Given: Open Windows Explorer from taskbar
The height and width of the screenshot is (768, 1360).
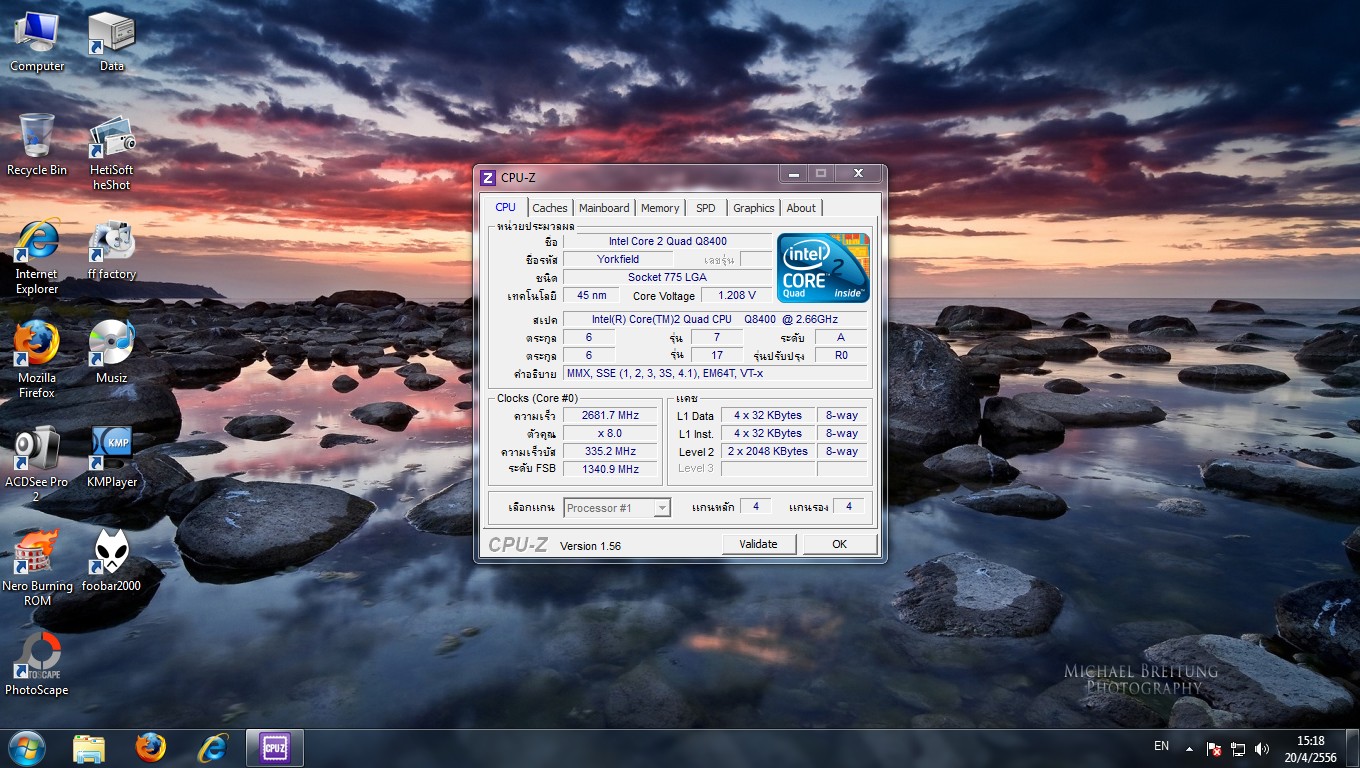Looking at the screenshot, I should [89, 748].
